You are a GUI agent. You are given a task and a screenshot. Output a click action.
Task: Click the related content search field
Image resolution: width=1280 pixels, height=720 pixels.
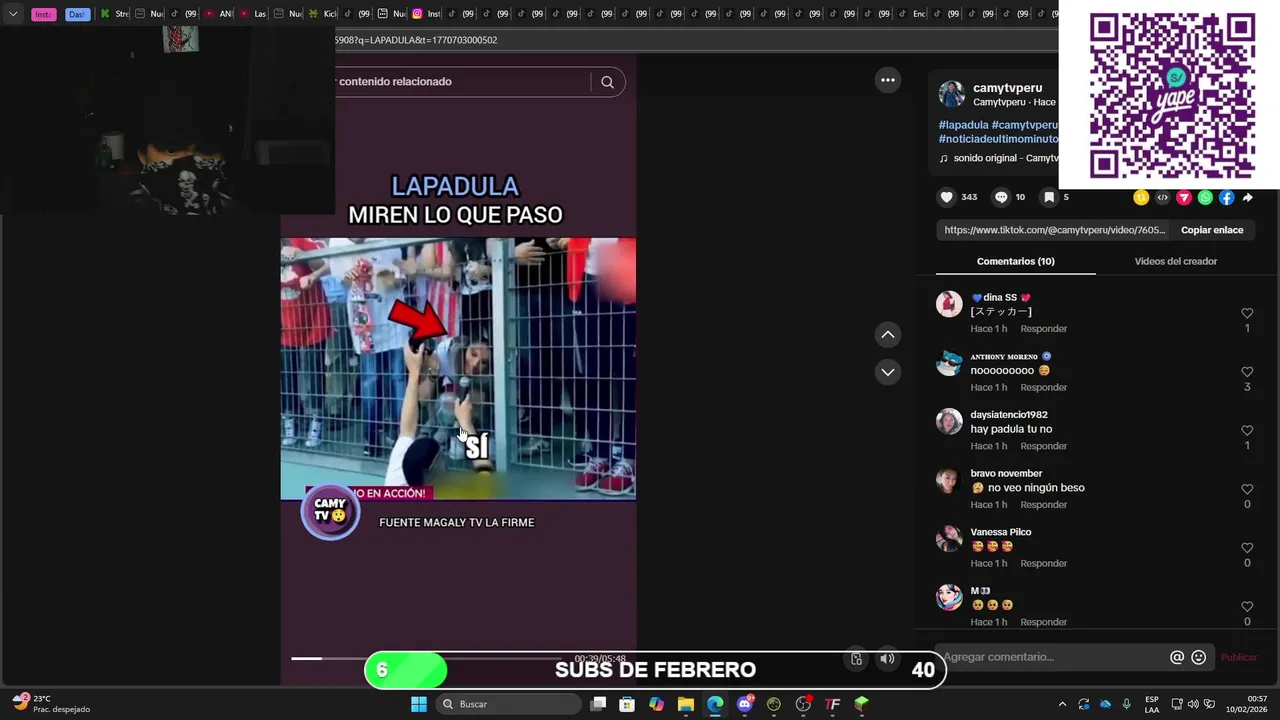click(465, 82)
